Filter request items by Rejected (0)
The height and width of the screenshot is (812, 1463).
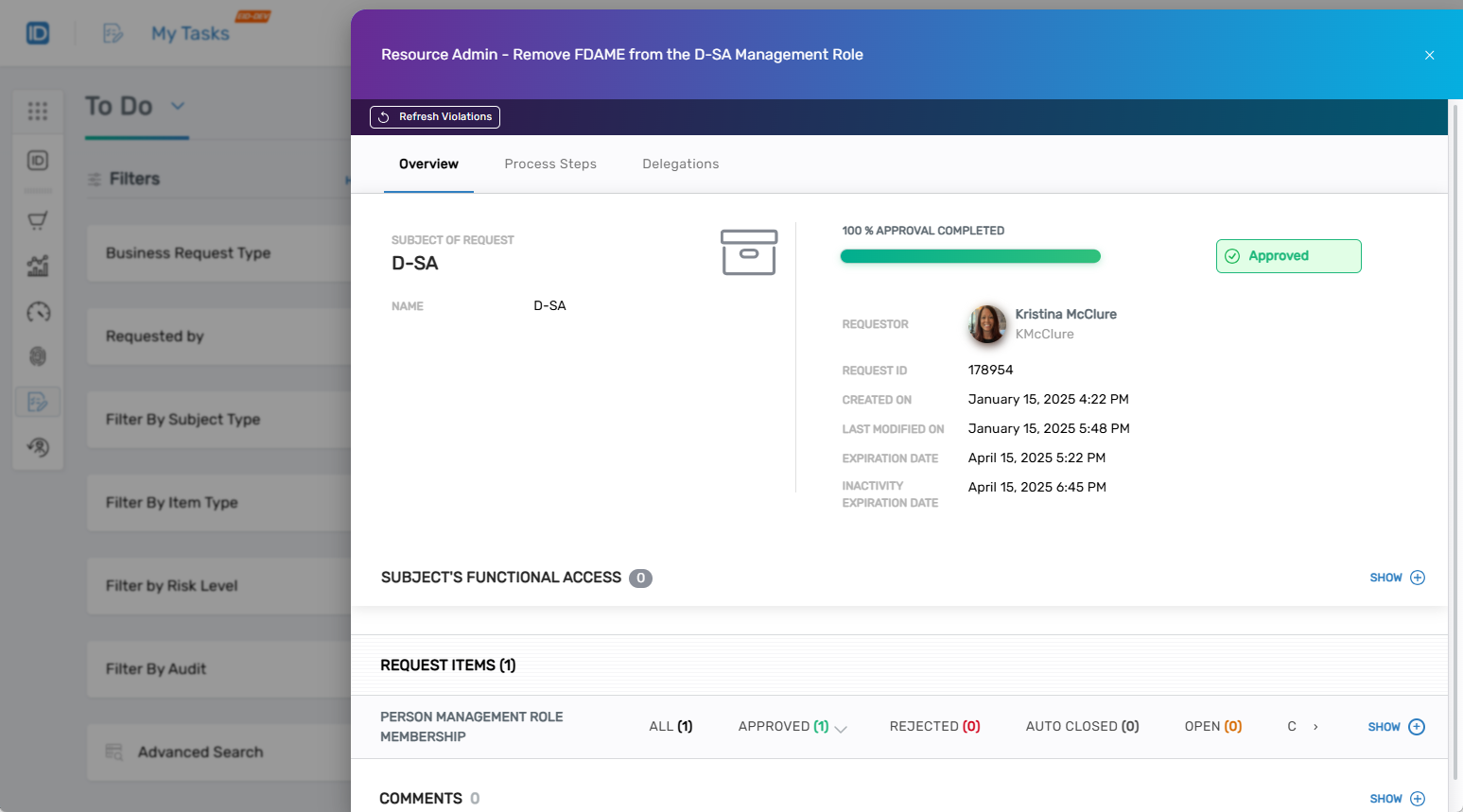pos(934,727)
